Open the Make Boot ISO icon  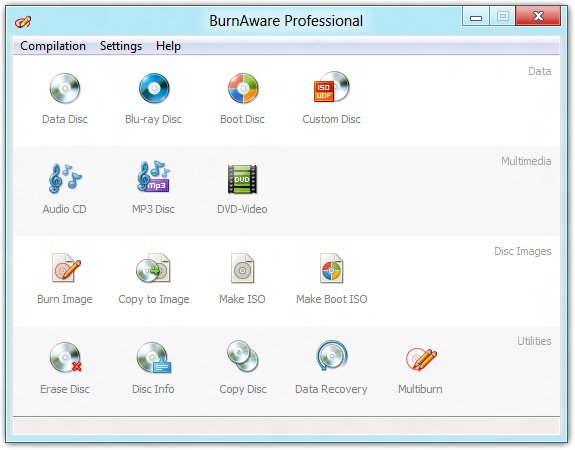pyautogui.click(x=332, y=268)
